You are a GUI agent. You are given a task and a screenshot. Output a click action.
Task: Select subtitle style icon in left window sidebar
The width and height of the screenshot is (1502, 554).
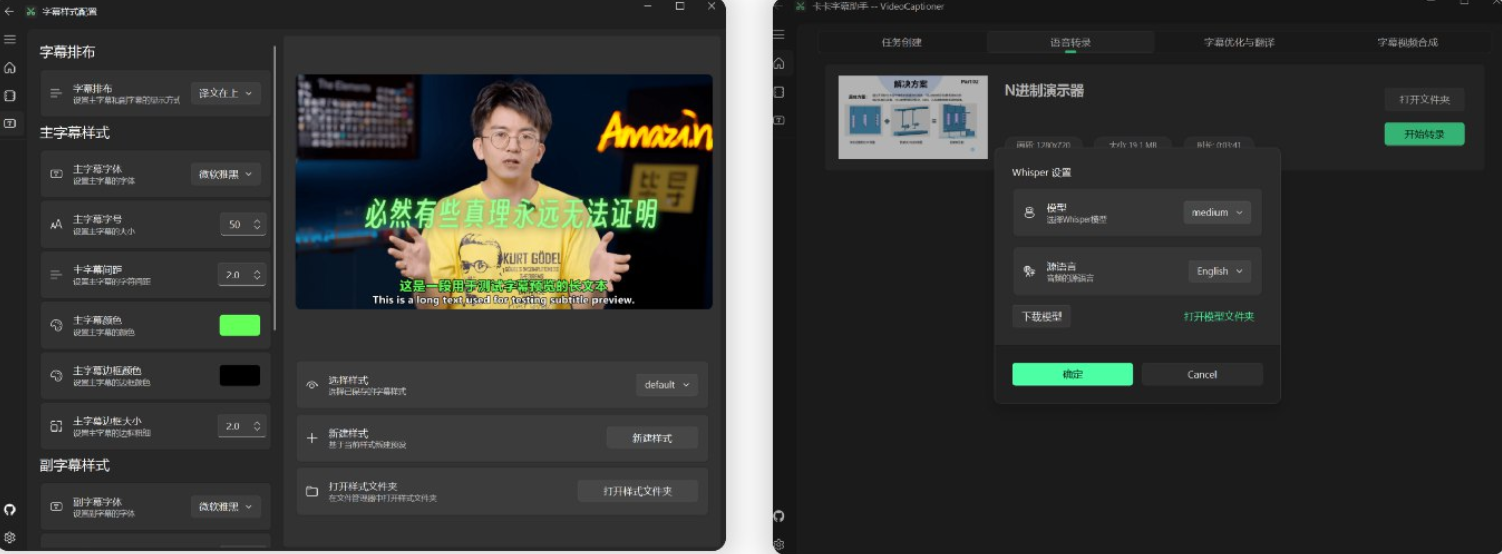click(9, 123)
